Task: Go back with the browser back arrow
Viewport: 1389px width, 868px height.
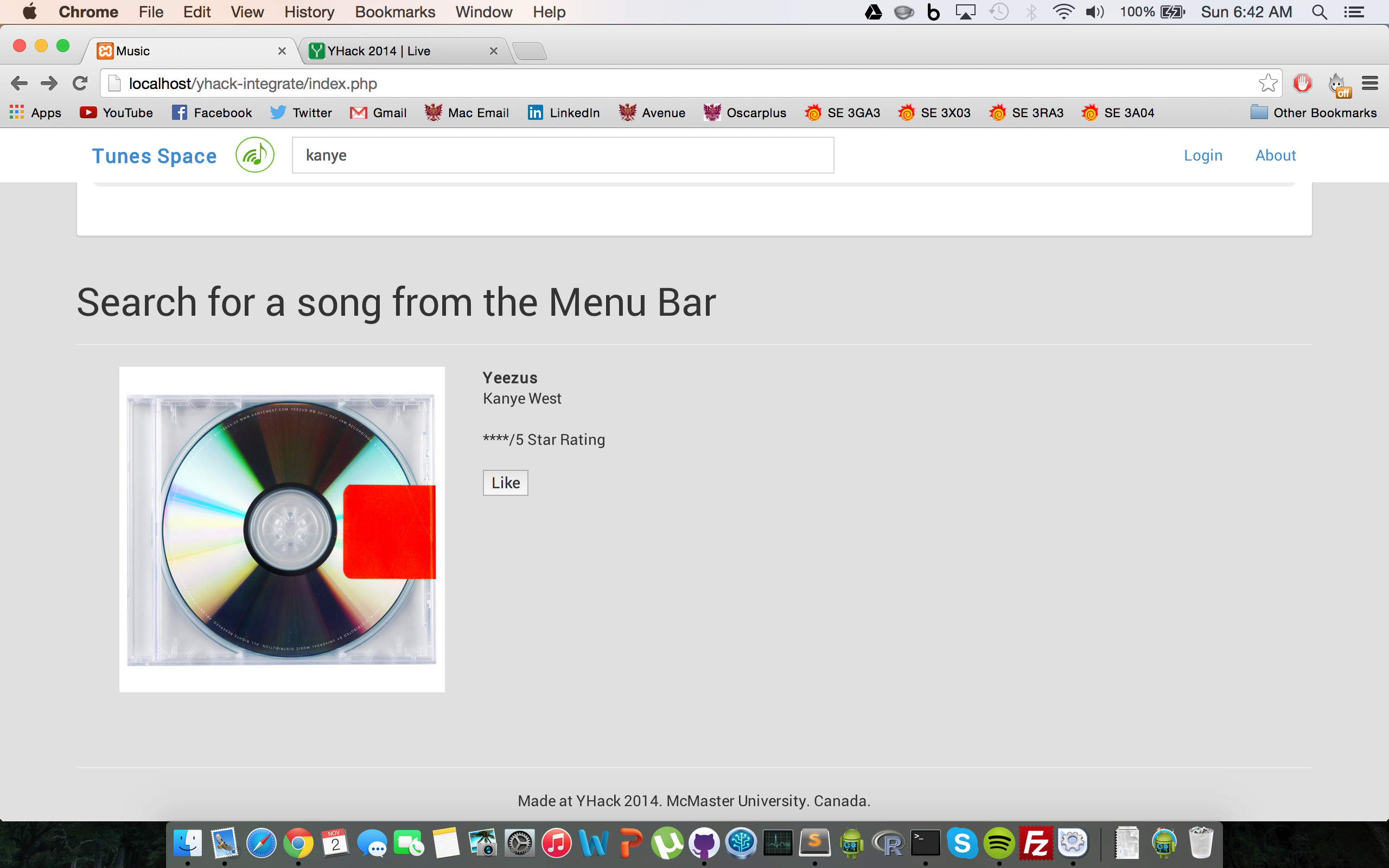Action: 19,84
